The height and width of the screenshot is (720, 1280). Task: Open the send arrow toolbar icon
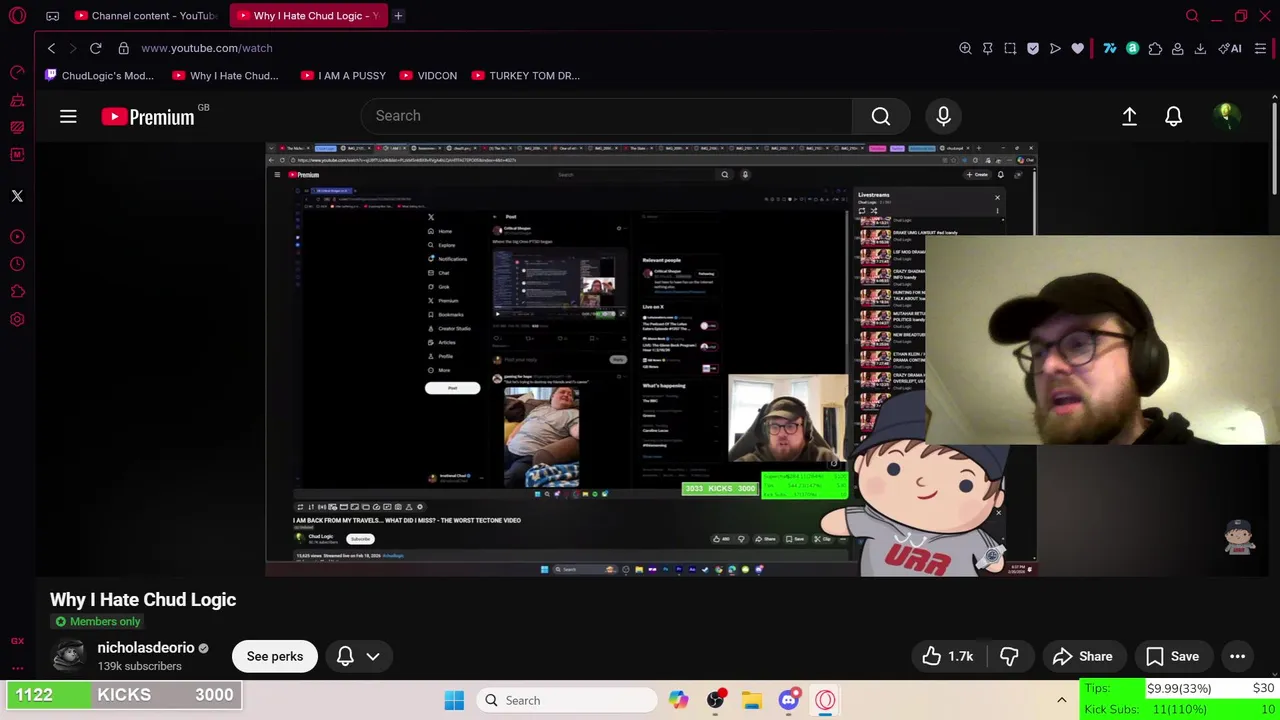[x=1055, y=48]
